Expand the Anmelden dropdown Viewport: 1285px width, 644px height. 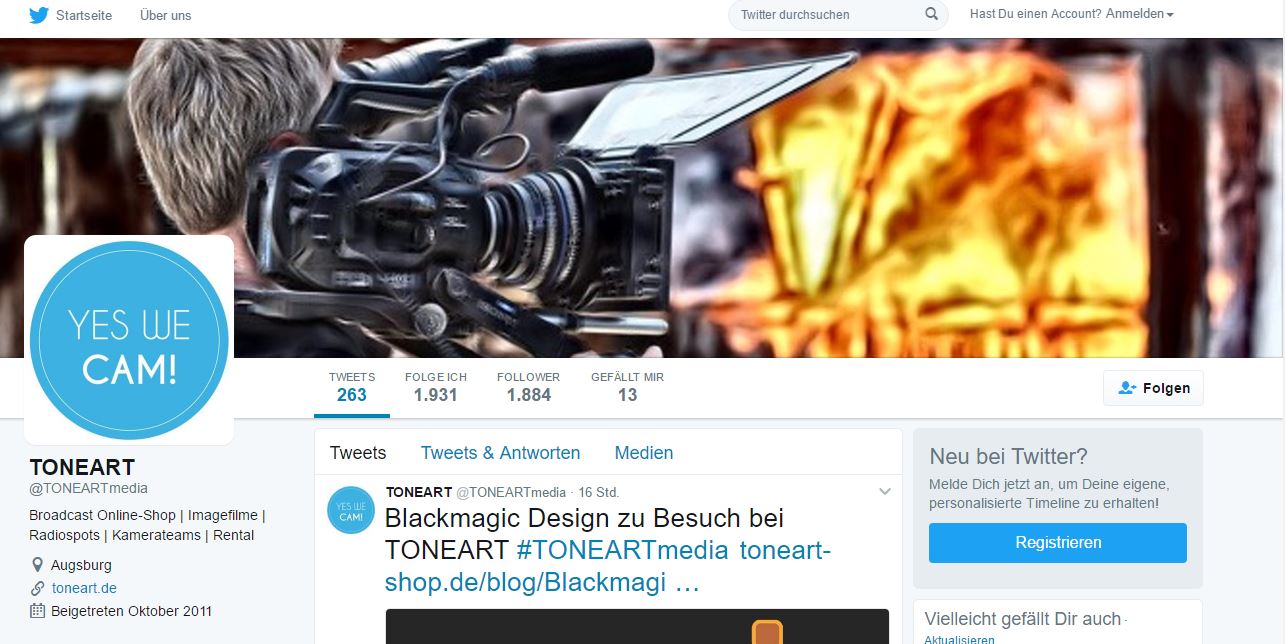1140,14
